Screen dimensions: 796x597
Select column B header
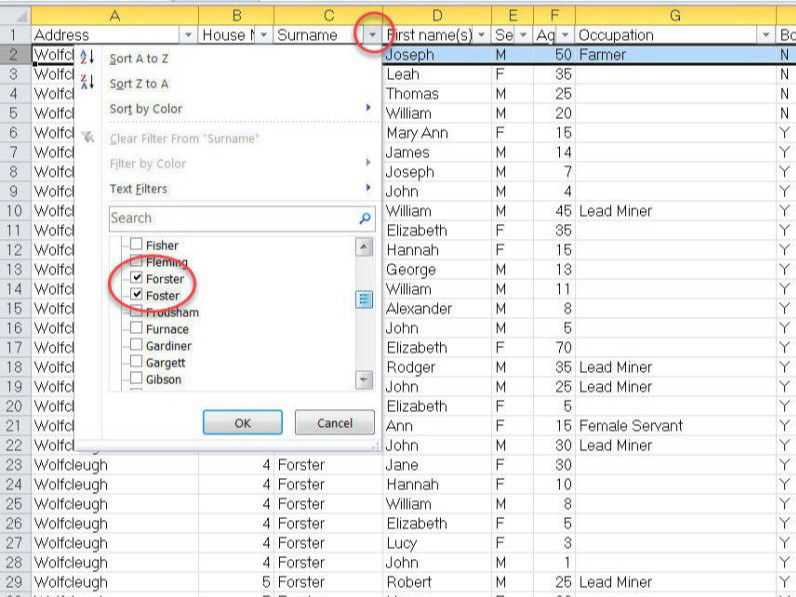[237, 16]
